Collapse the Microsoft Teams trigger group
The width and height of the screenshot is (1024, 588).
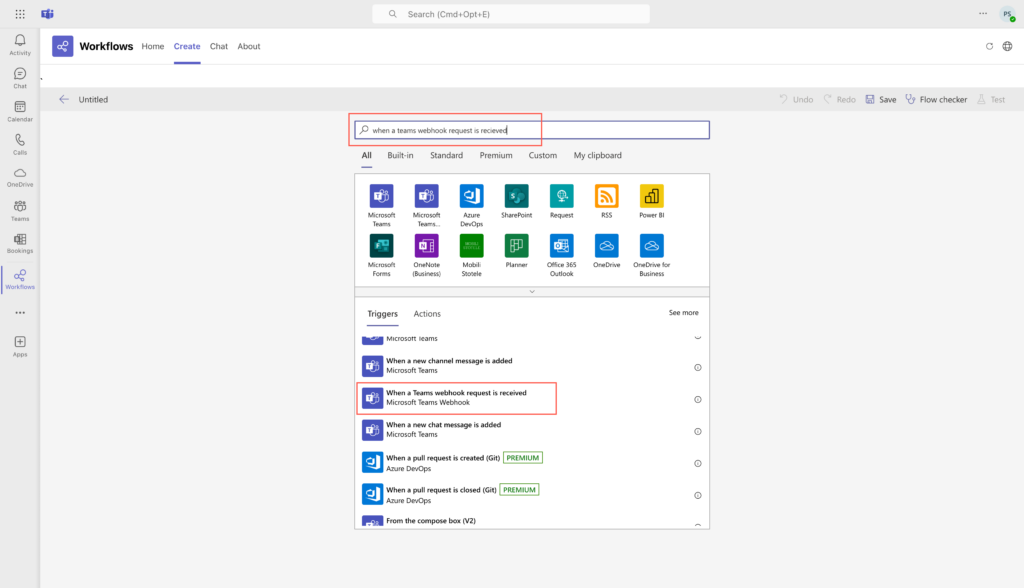697,338
